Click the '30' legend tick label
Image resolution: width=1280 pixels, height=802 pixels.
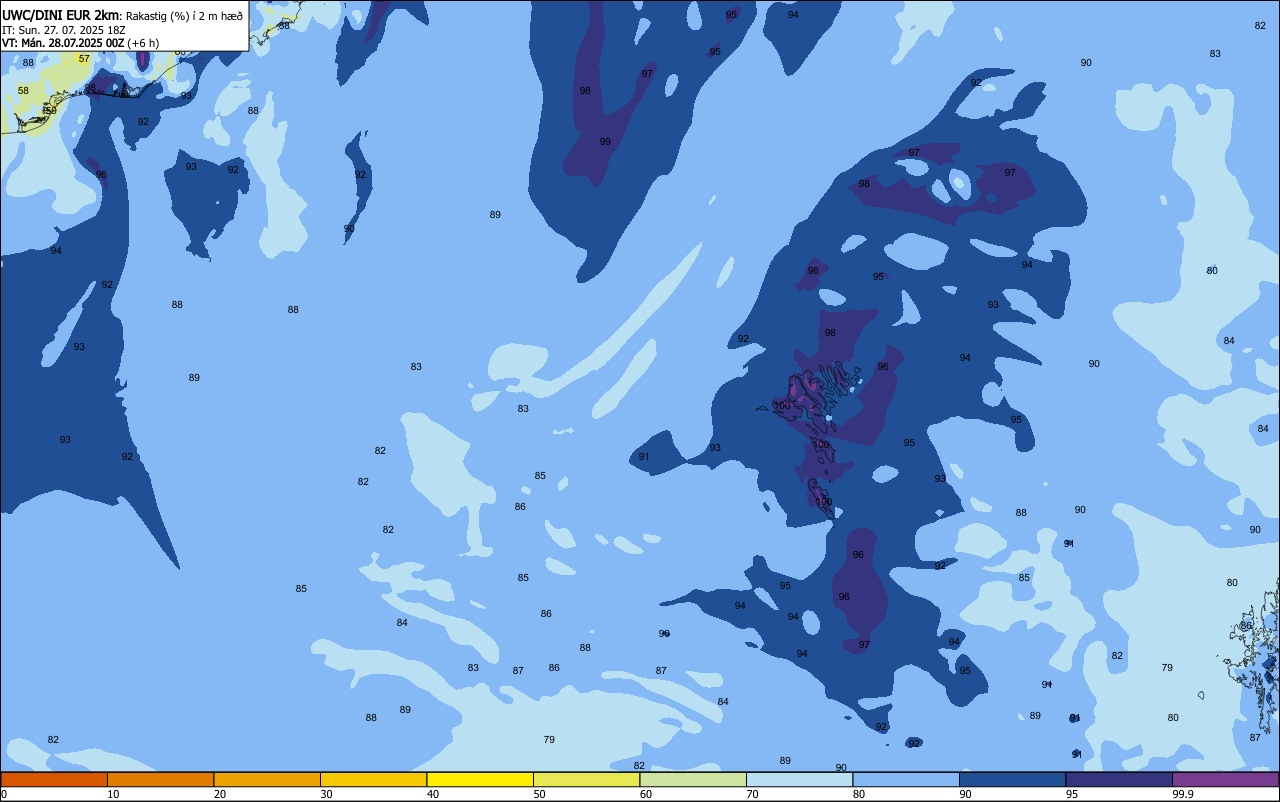click(326, 794)
